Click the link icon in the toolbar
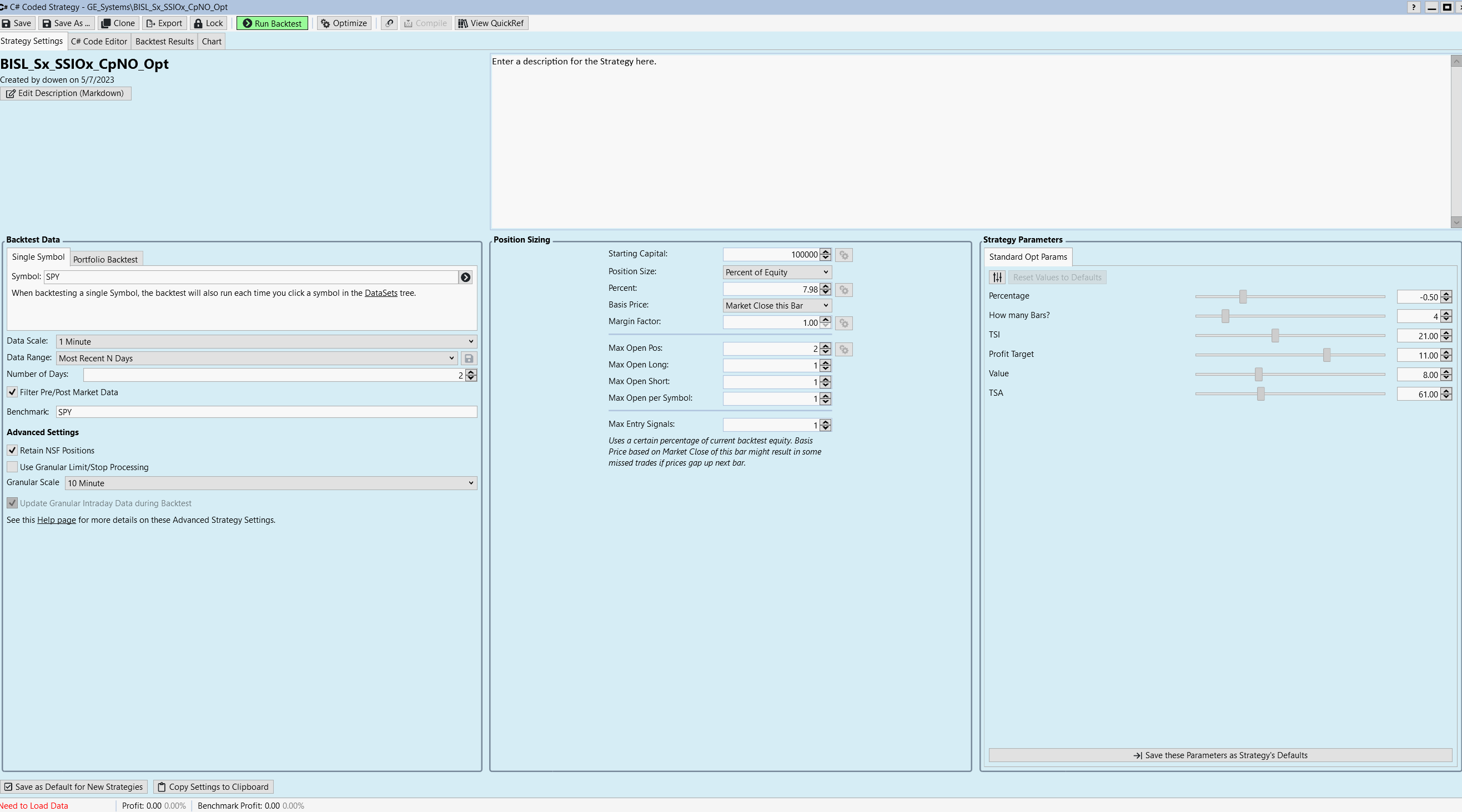The height and width of the screenshot is (812, 1462). click(x=389, y=23)
